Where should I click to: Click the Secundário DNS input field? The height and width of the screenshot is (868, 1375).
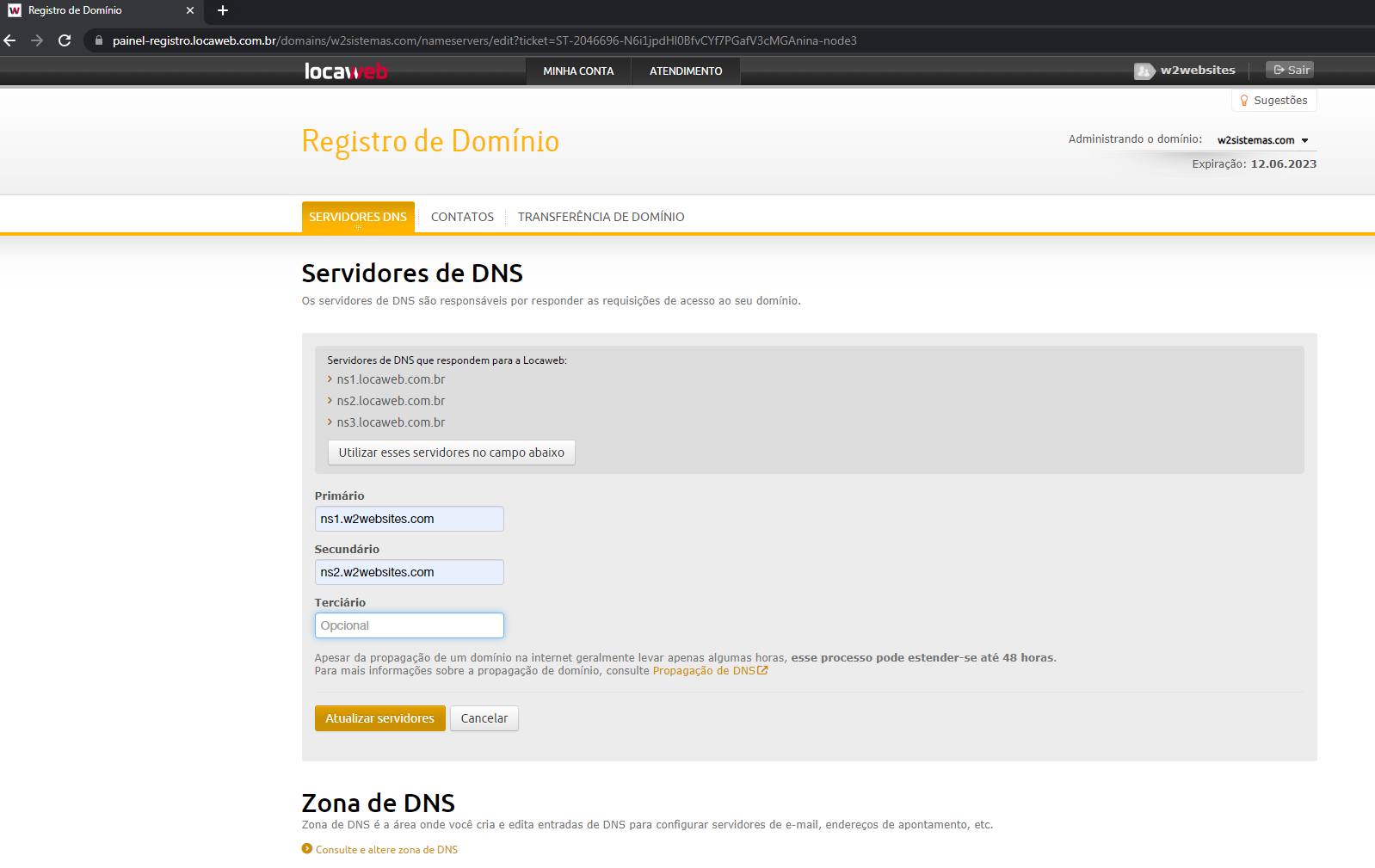click(x=410, y=572)
